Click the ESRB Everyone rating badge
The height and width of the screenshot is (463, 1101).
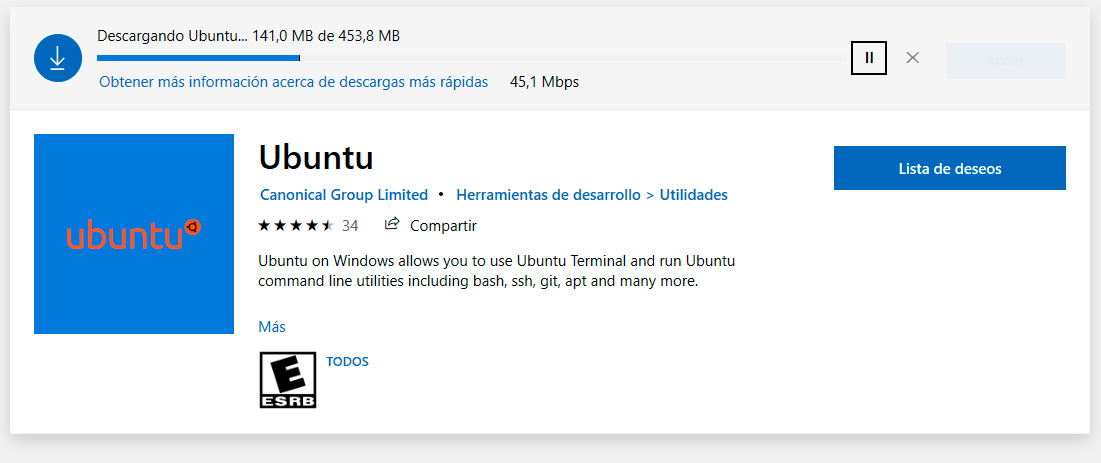[x=288, y=380]
